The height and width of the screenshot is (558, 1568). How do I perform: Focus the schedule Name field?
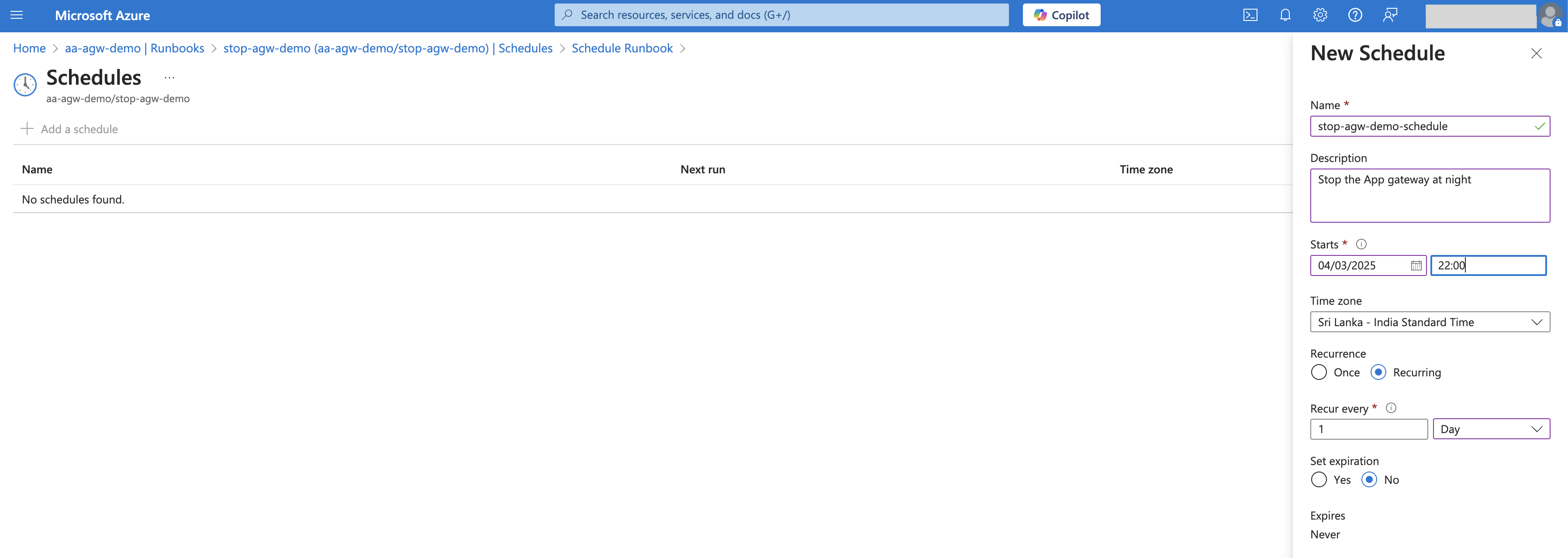click(x=1430, y=126)
